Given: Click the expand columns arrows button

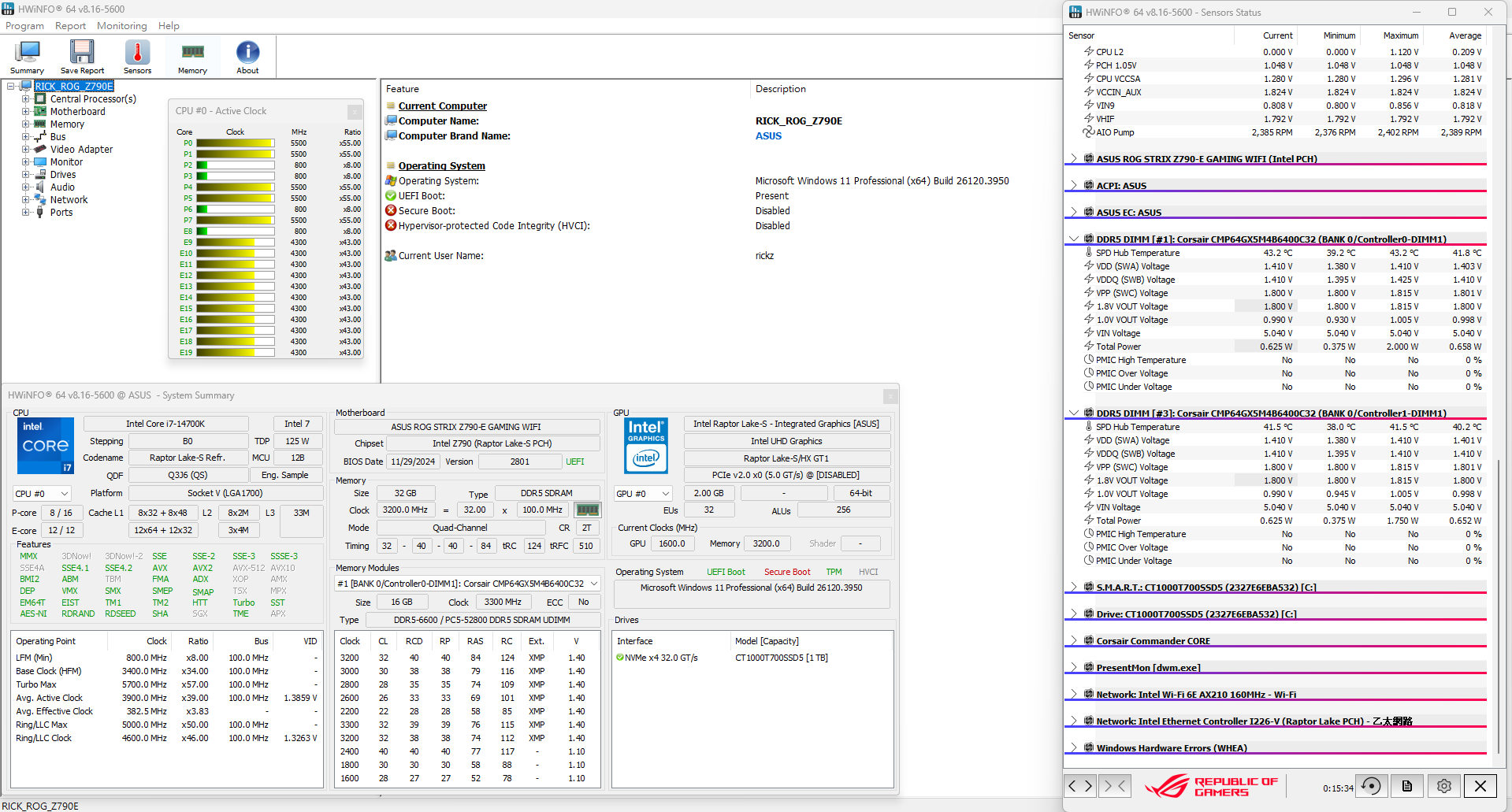Looking at the screenshot, I should [1079, 785].
